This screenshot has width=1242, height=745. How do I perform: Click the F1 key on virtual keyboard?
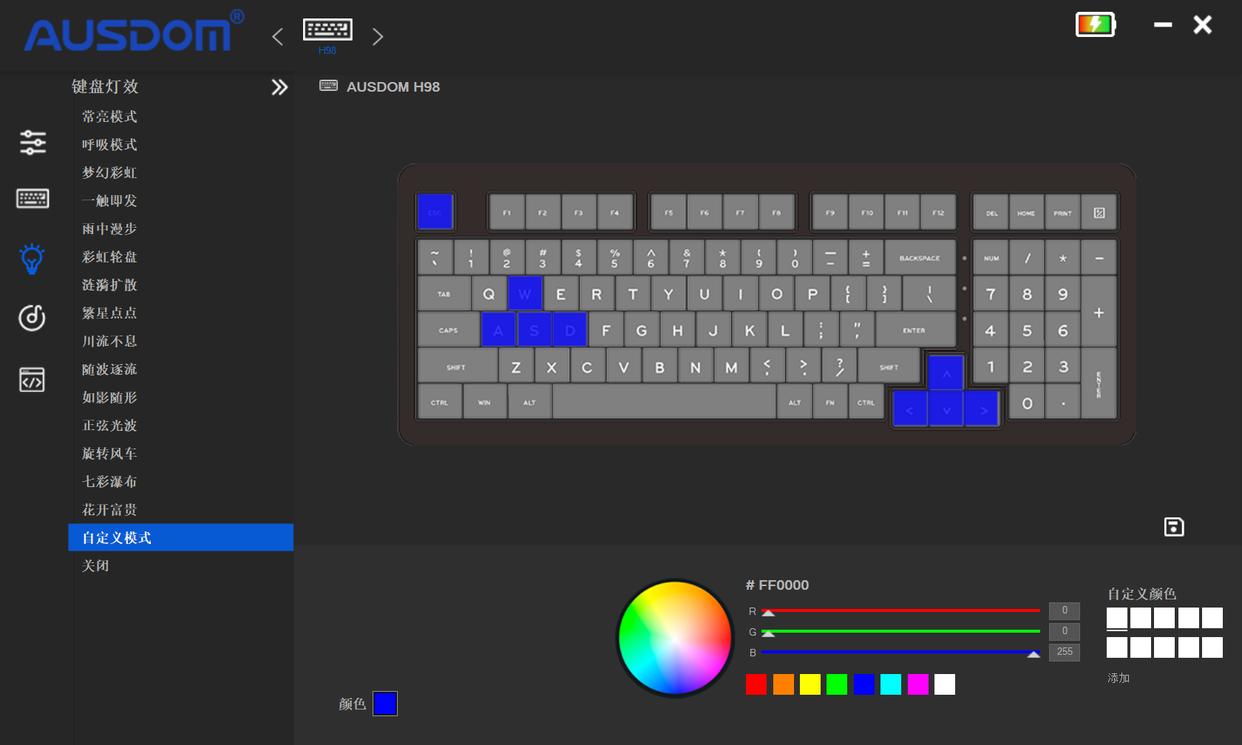506,212
